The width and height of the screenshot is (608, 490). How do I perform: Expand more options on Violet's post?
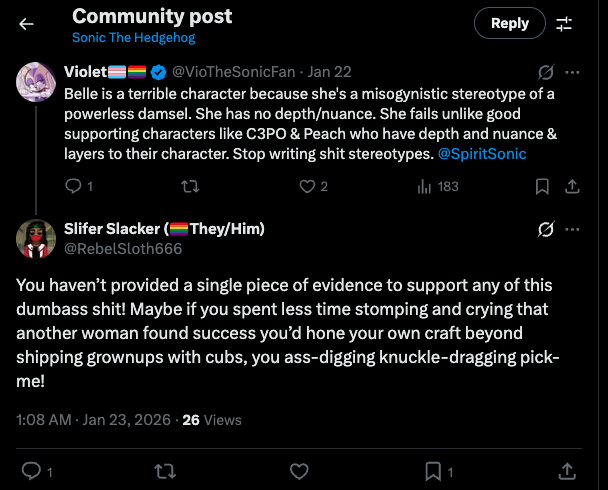pos(572,72)
